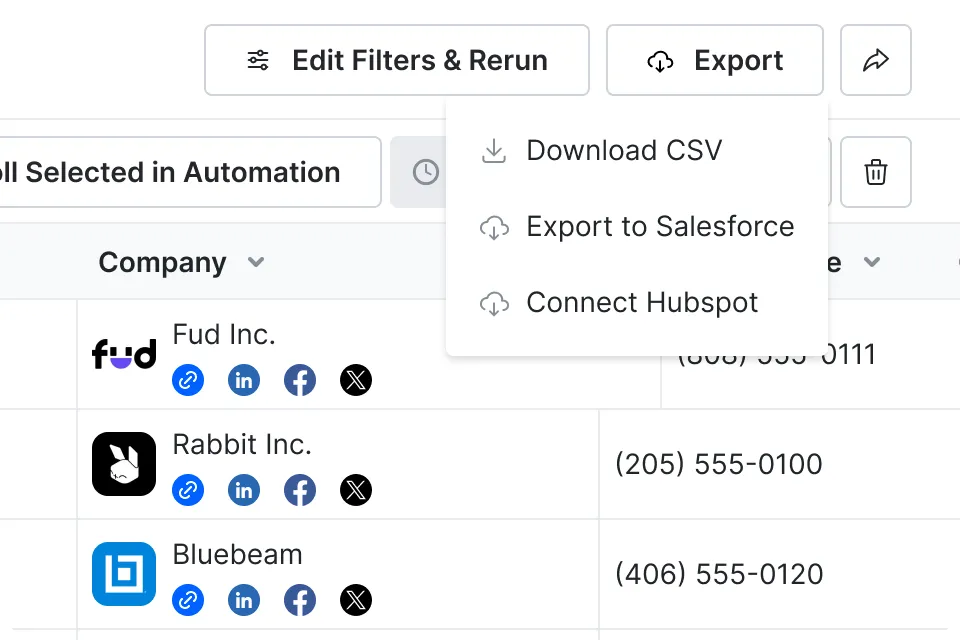The image size is (960, 640).
Task: Click the Edit Filters & Rerun button
Action: click(x=397, y=60)
